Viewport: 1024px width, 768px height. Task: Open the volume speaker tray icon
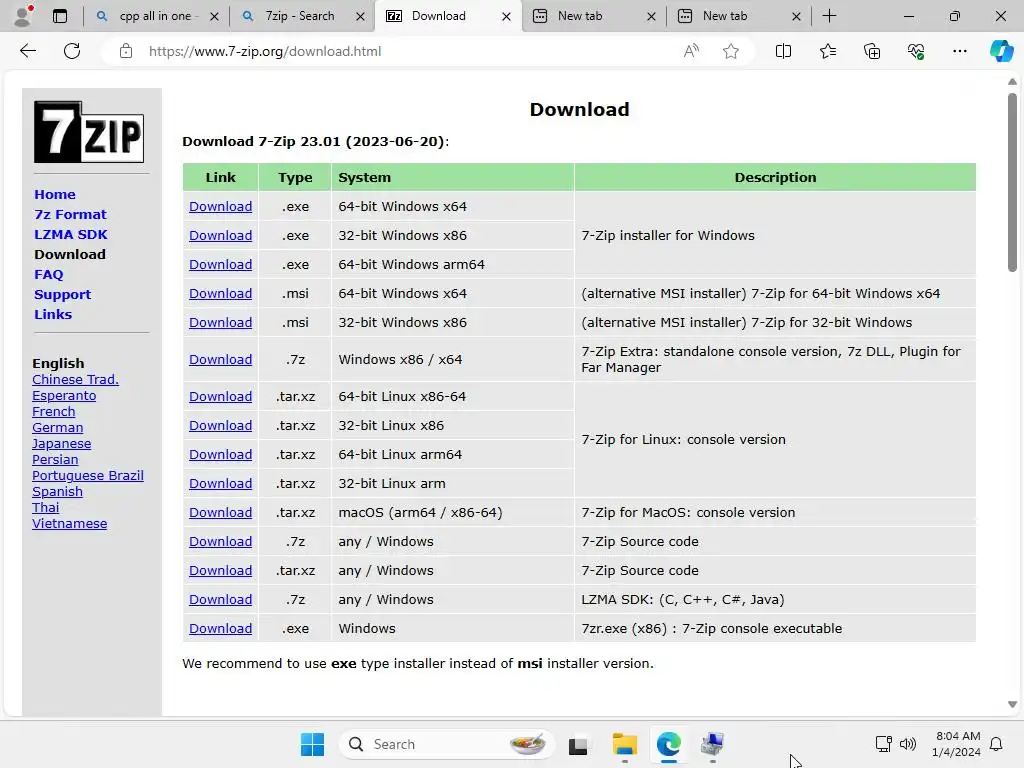coord(907,744)
